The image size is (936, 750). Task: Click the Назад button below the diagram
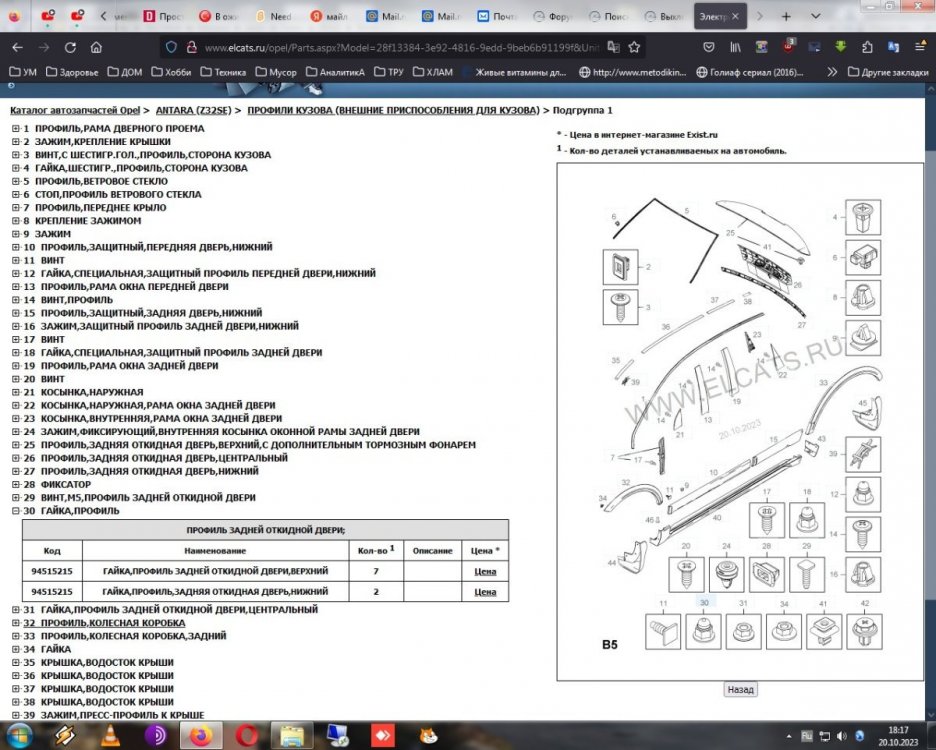tap(740, 690)
